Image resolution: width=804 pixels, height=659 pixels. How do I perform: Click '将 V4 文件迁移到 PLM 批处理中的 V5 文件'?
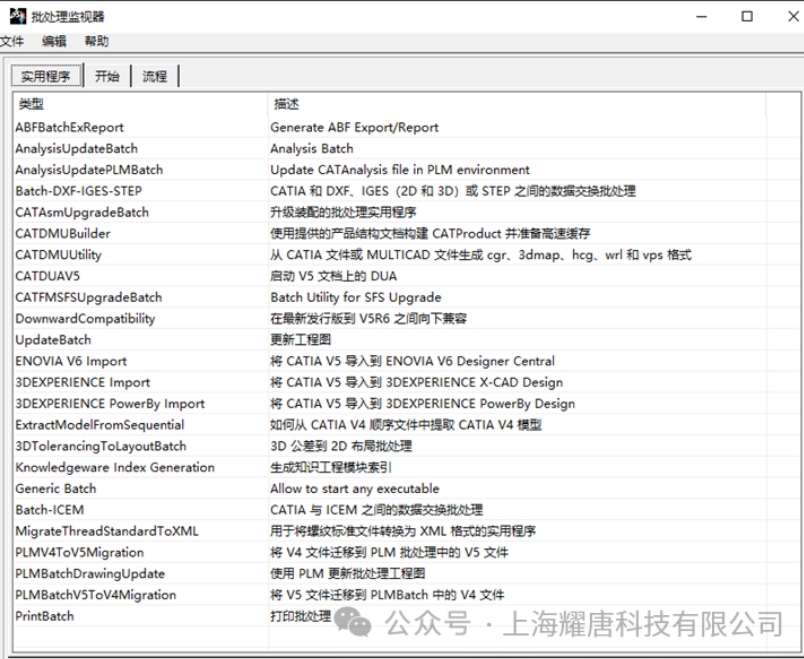[390, 553]
